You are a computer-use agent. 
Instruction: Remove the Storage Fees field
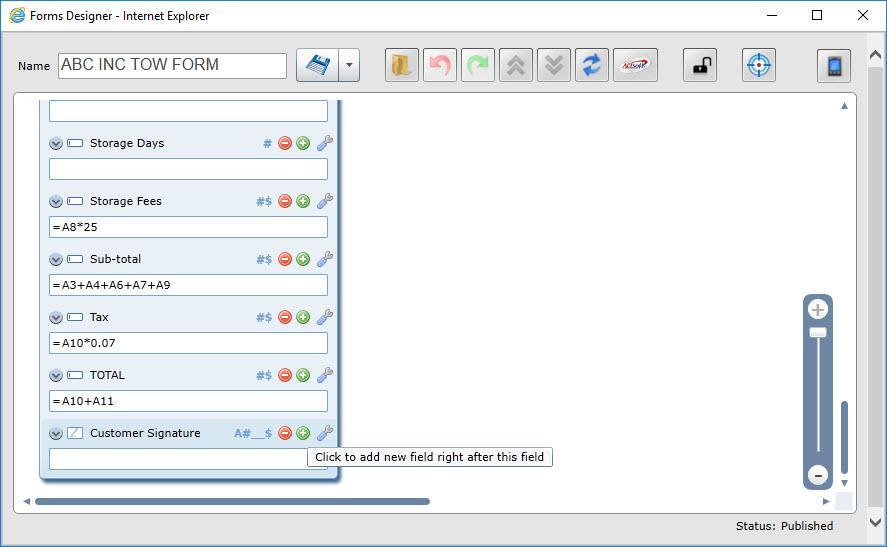click(285, 201)
